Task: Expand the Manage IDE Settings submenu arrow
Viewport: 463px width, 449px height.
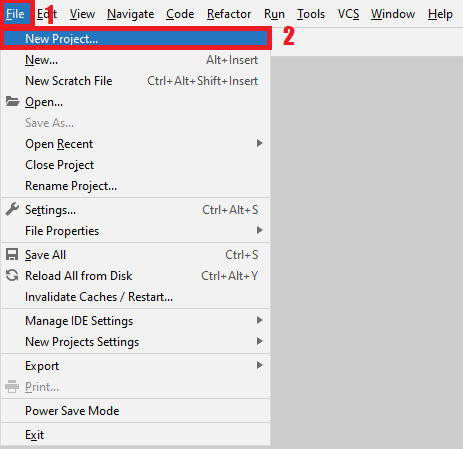Action: click(x=259, y=320)
